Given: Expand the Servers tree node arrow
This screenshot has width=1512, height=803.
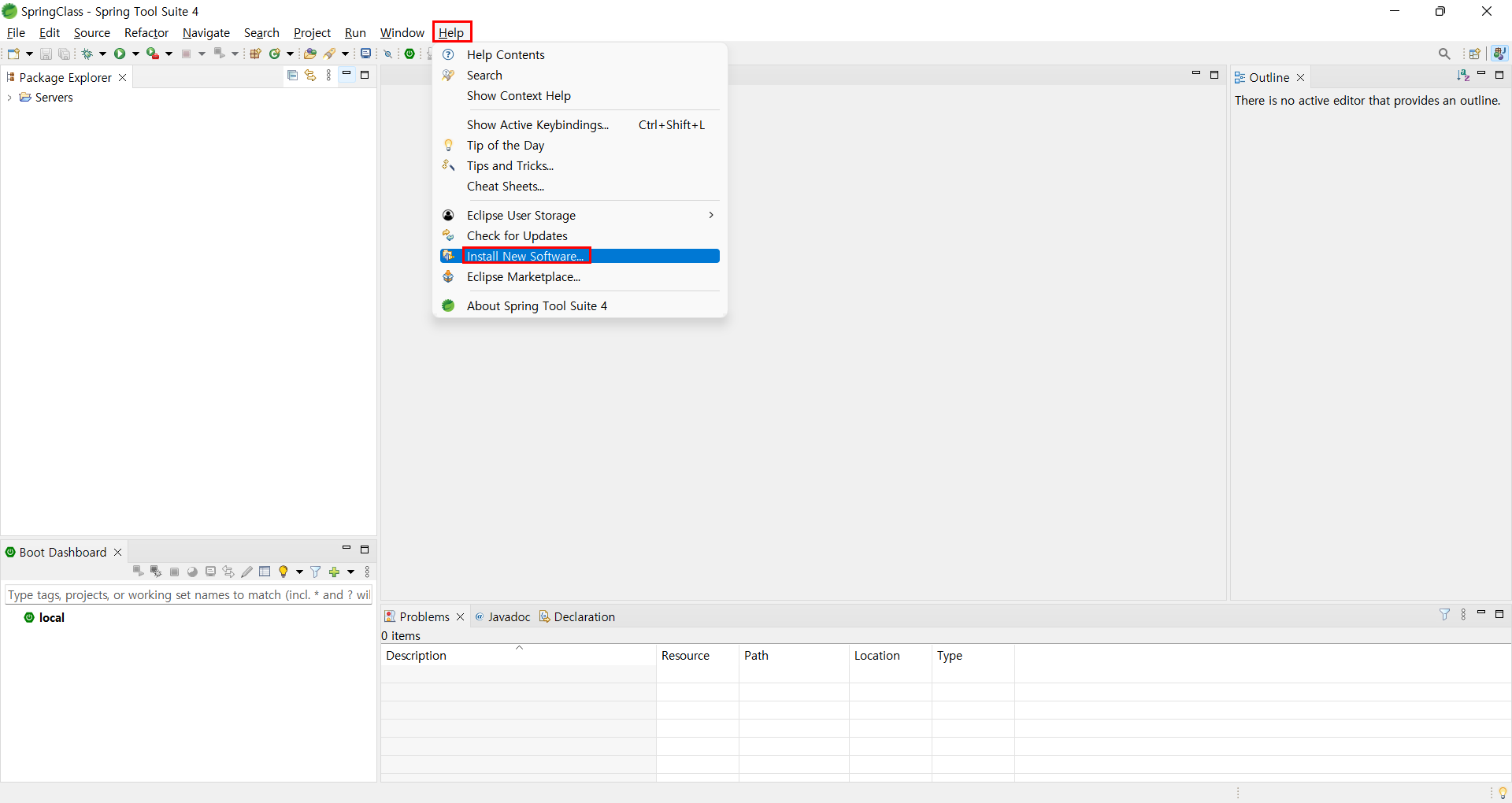Looking at the screenshot, I should pyautogui.click(x=9, y=98).
